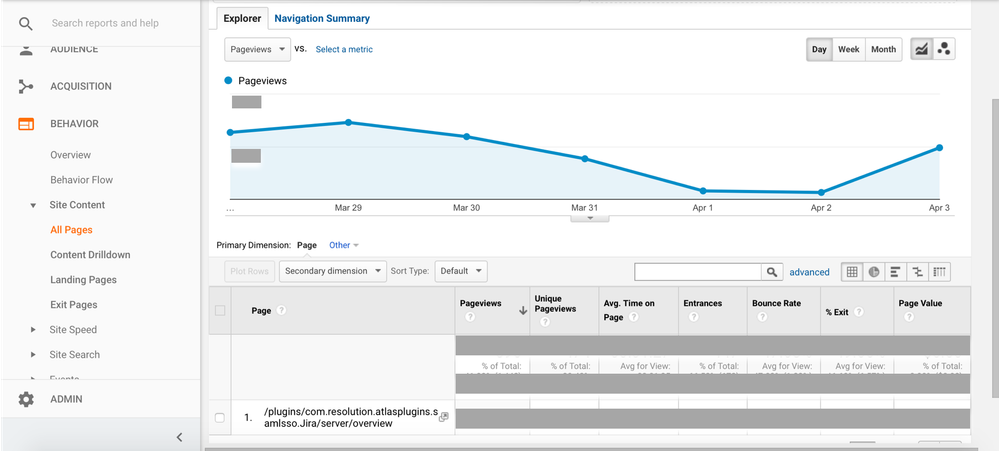Click the ADMIN label in sidebar
The height and width of the screenshot is (451, 999).
(66, 399)
